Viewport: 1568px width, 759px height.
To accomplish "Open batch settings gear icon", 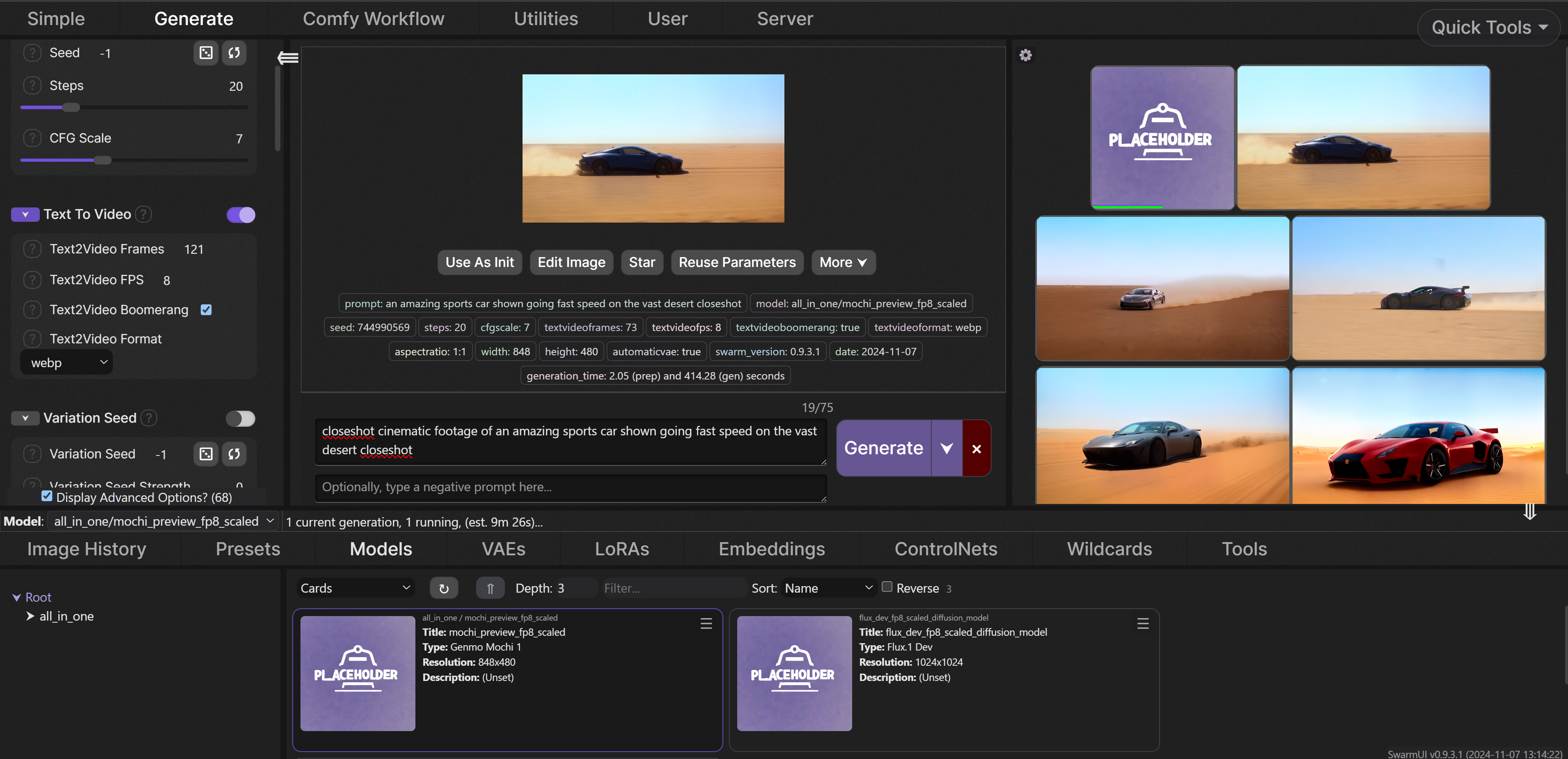I will tap(1025, 55).
